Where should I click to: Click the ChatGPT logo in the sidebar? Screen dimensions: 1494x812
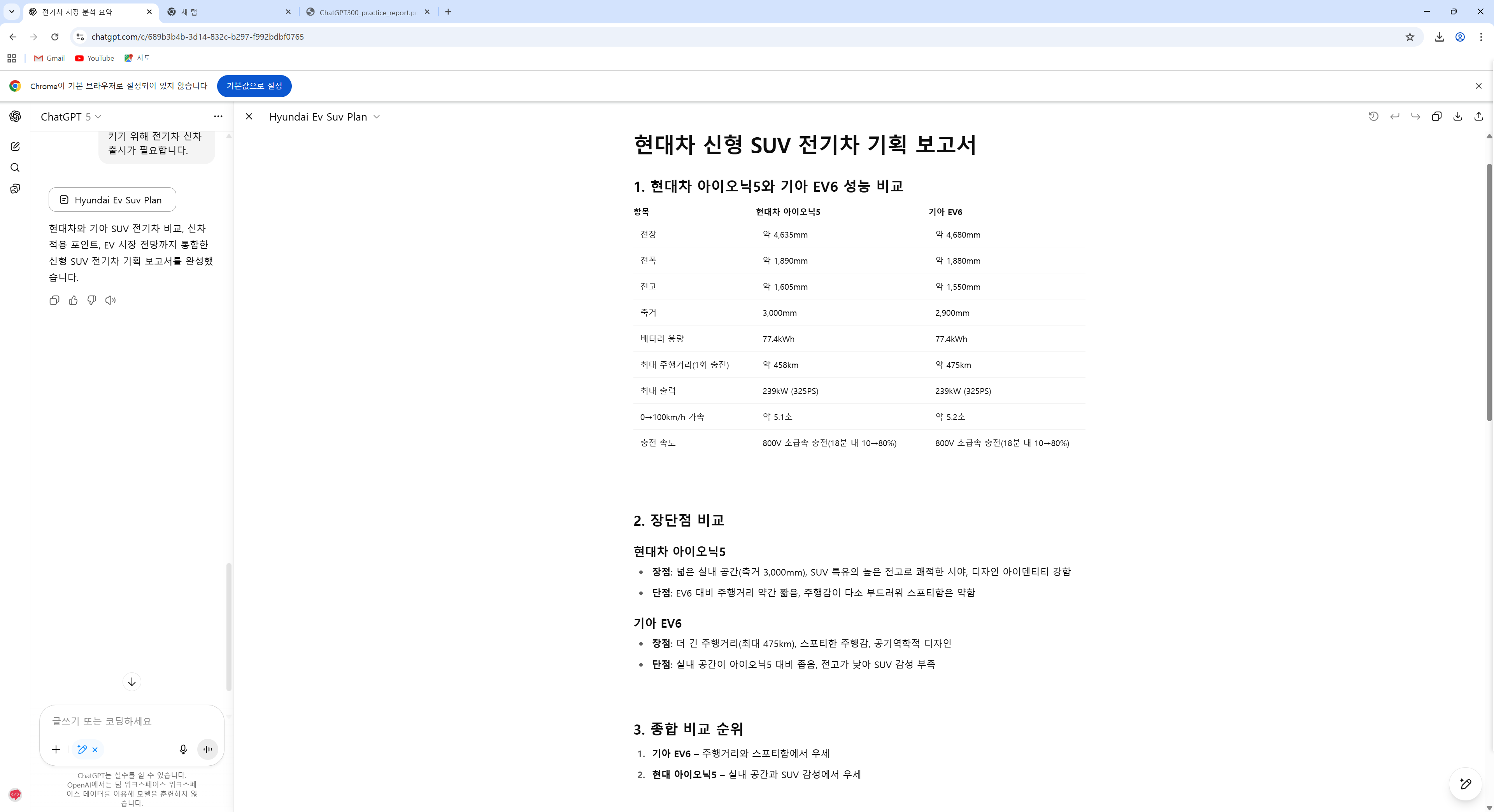[x=15, y=117]
